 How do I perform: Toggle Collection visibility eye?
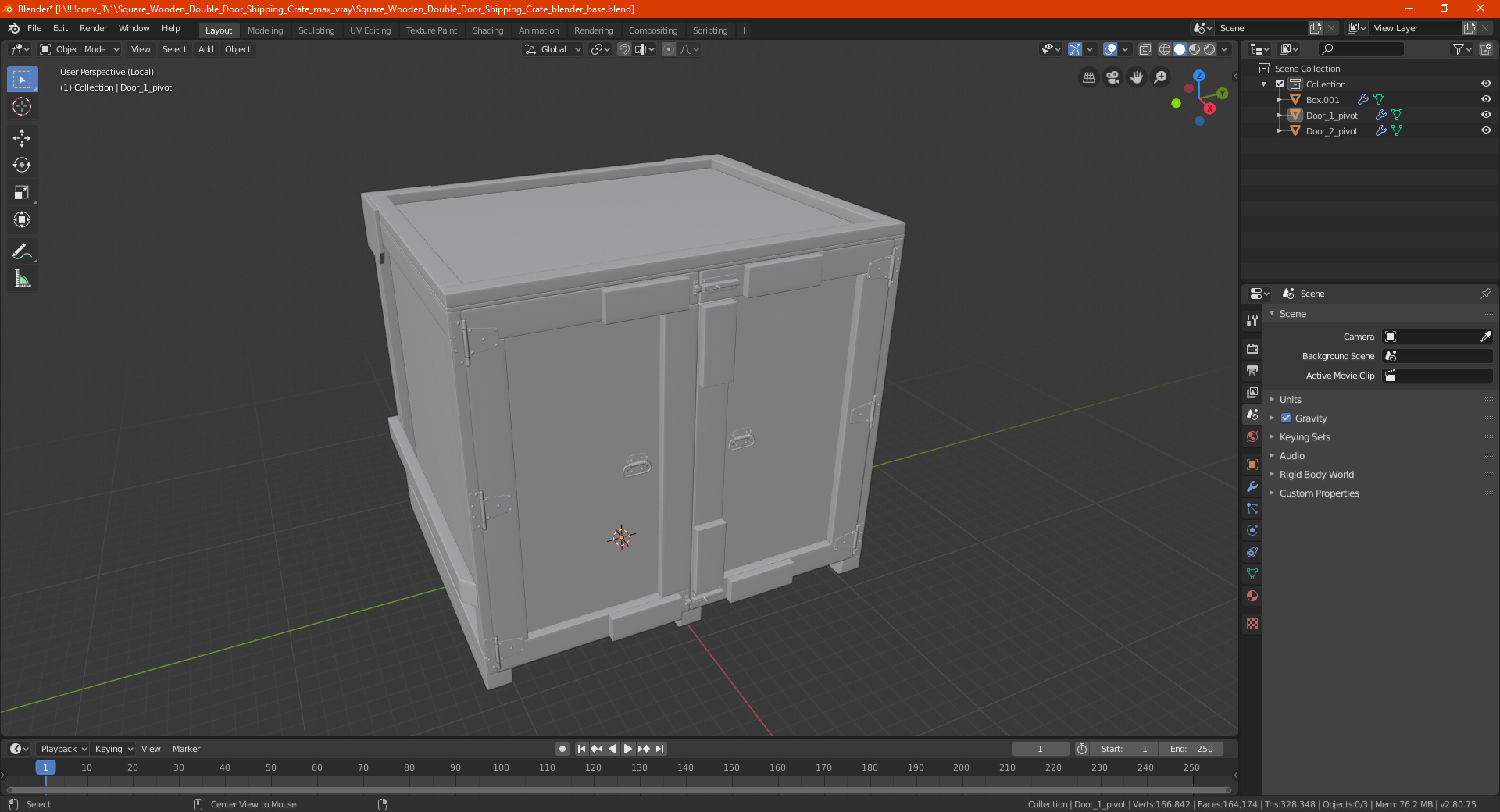pos(1486,84)
